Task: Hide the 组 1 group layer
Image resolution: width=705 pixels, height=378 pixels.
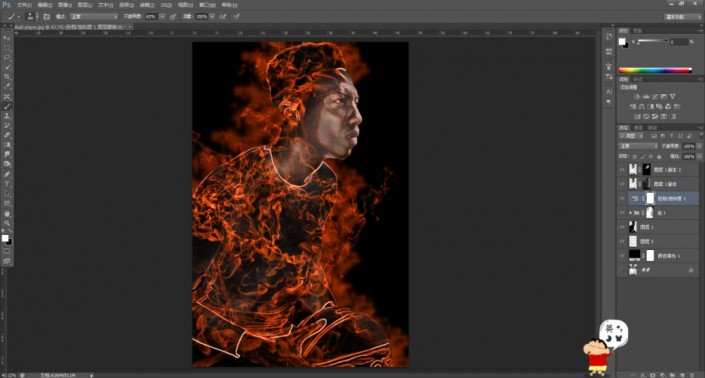Action: click(x=622, y=213)
